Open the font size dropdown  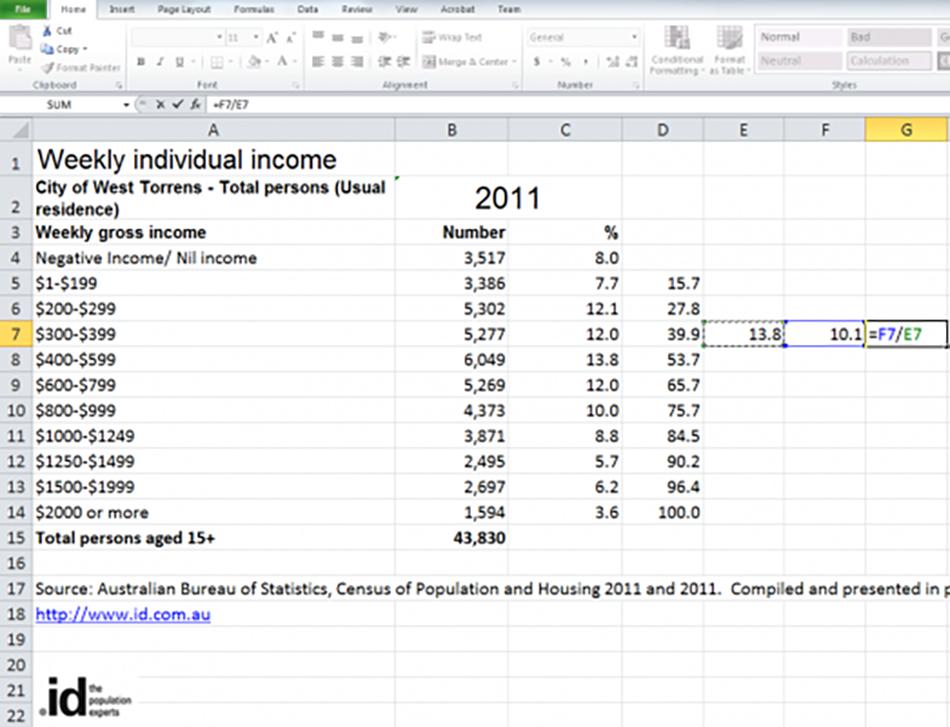click(256, 38)
